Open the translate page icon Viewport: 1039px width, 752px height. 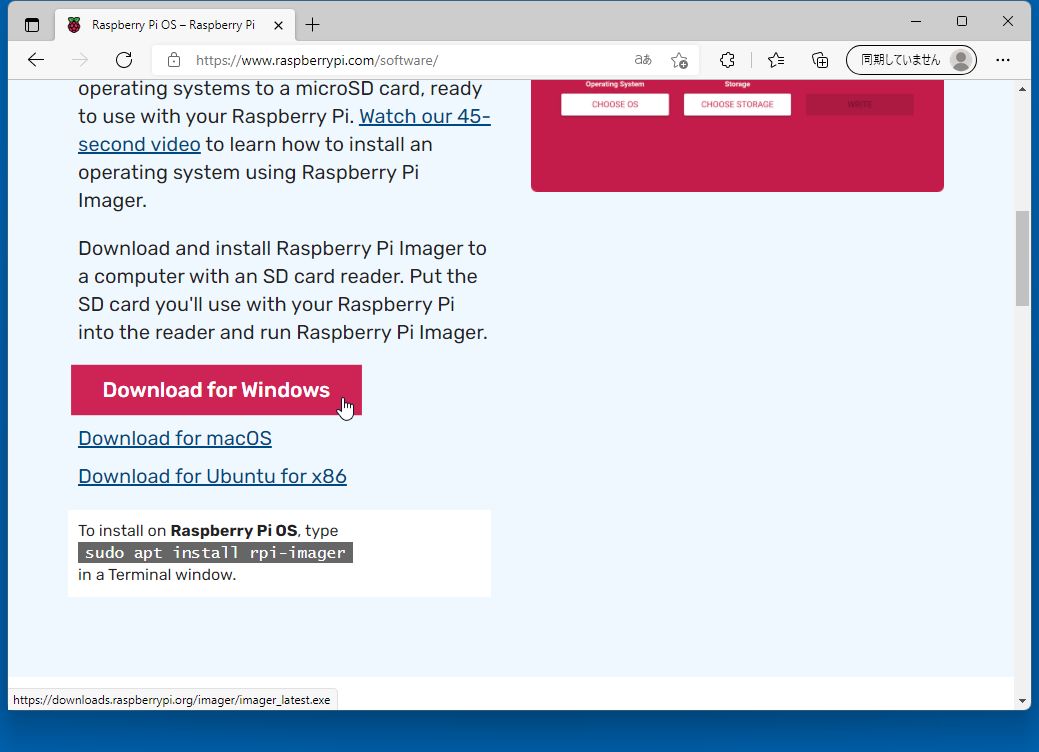coord(643,60)
